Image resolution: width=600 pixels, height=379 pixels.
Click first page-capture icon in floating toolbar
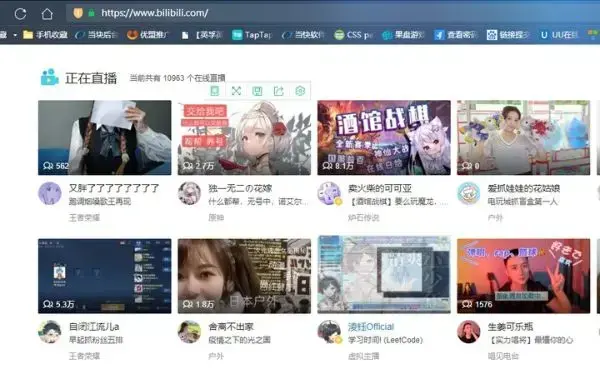[x=215, y=91]
